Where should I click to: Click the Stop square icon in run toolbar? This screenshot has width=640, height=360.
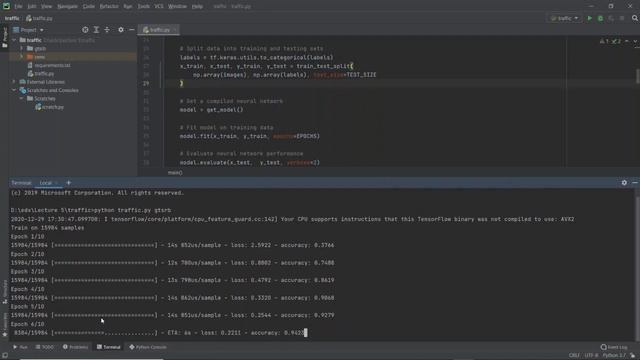[x=622, y=18]
